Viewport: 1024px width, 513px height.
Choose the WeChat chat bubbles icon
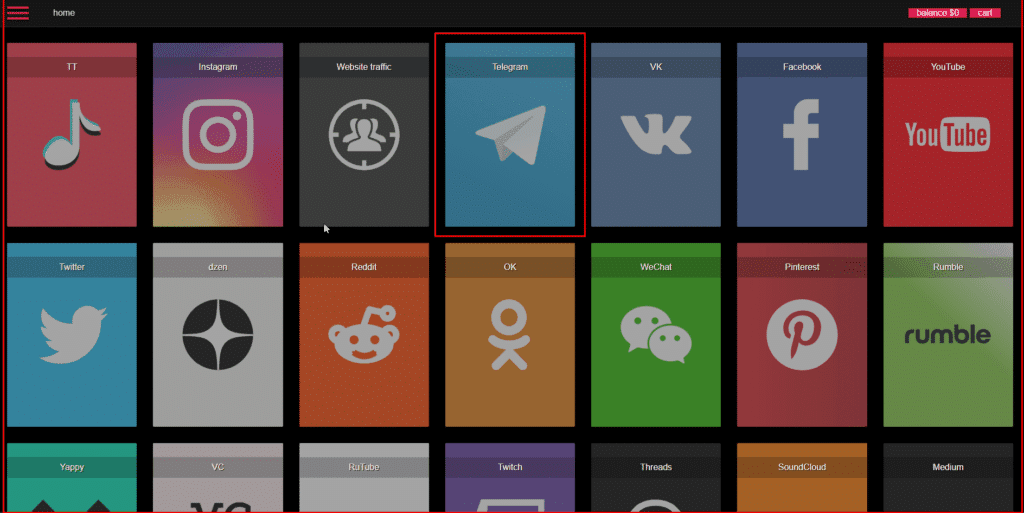point(655,334)
